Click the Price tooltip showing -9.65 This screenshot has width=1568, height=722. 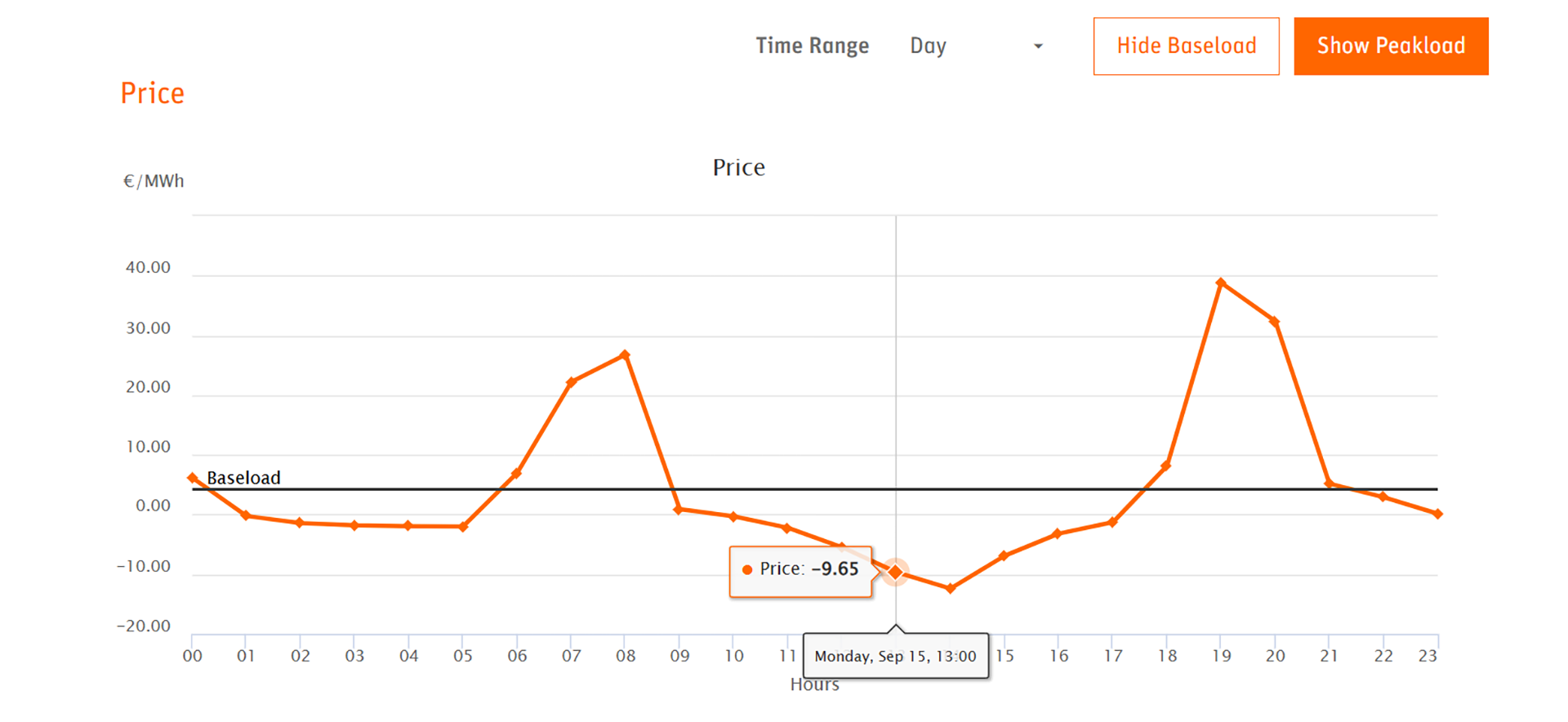coord(800,571)
